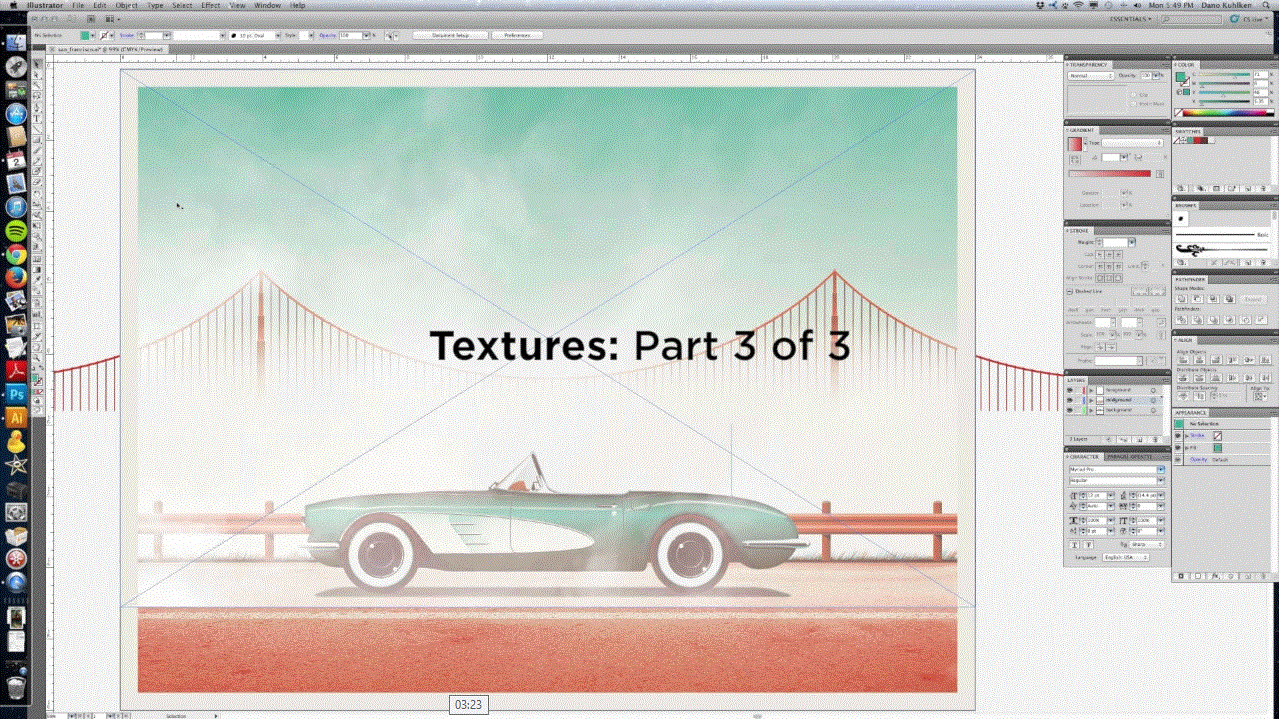Open the Window menu
The width and height of the screenshot is (1279, 719).
(x=267, y=5)
